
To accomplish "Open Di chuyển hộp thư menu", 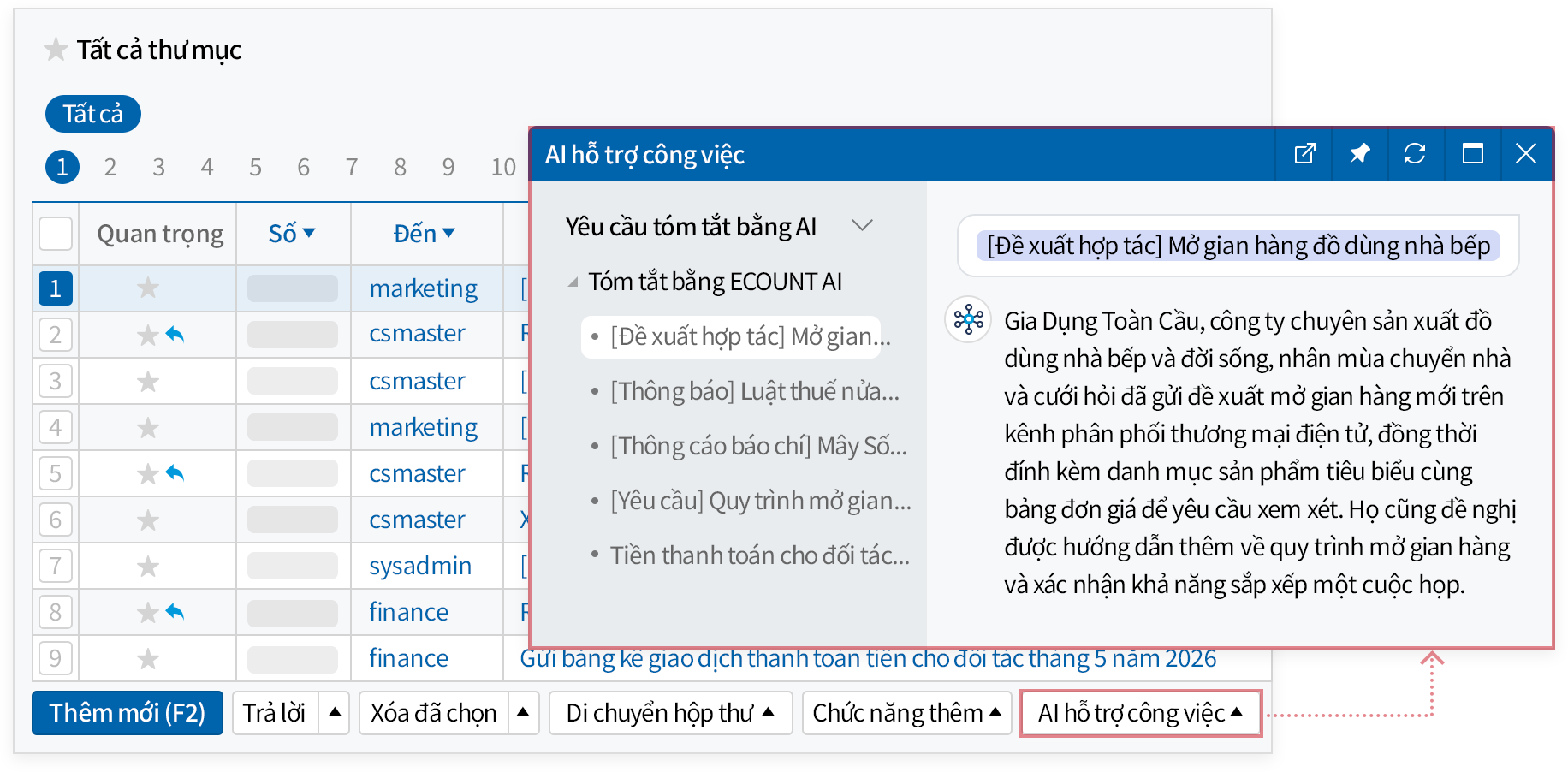I will pyautogui.click(x=670, y=712).
